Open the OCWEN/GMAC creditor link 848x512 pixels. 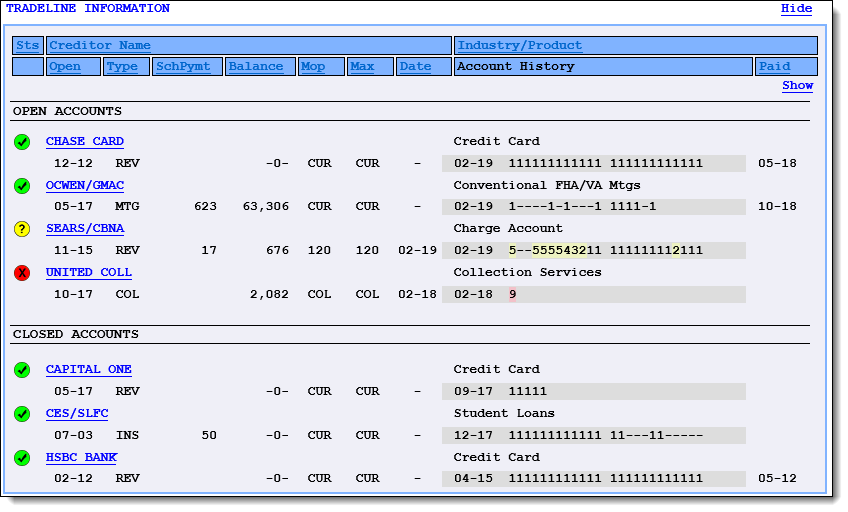pyautogui.click(x=85, y=185)
